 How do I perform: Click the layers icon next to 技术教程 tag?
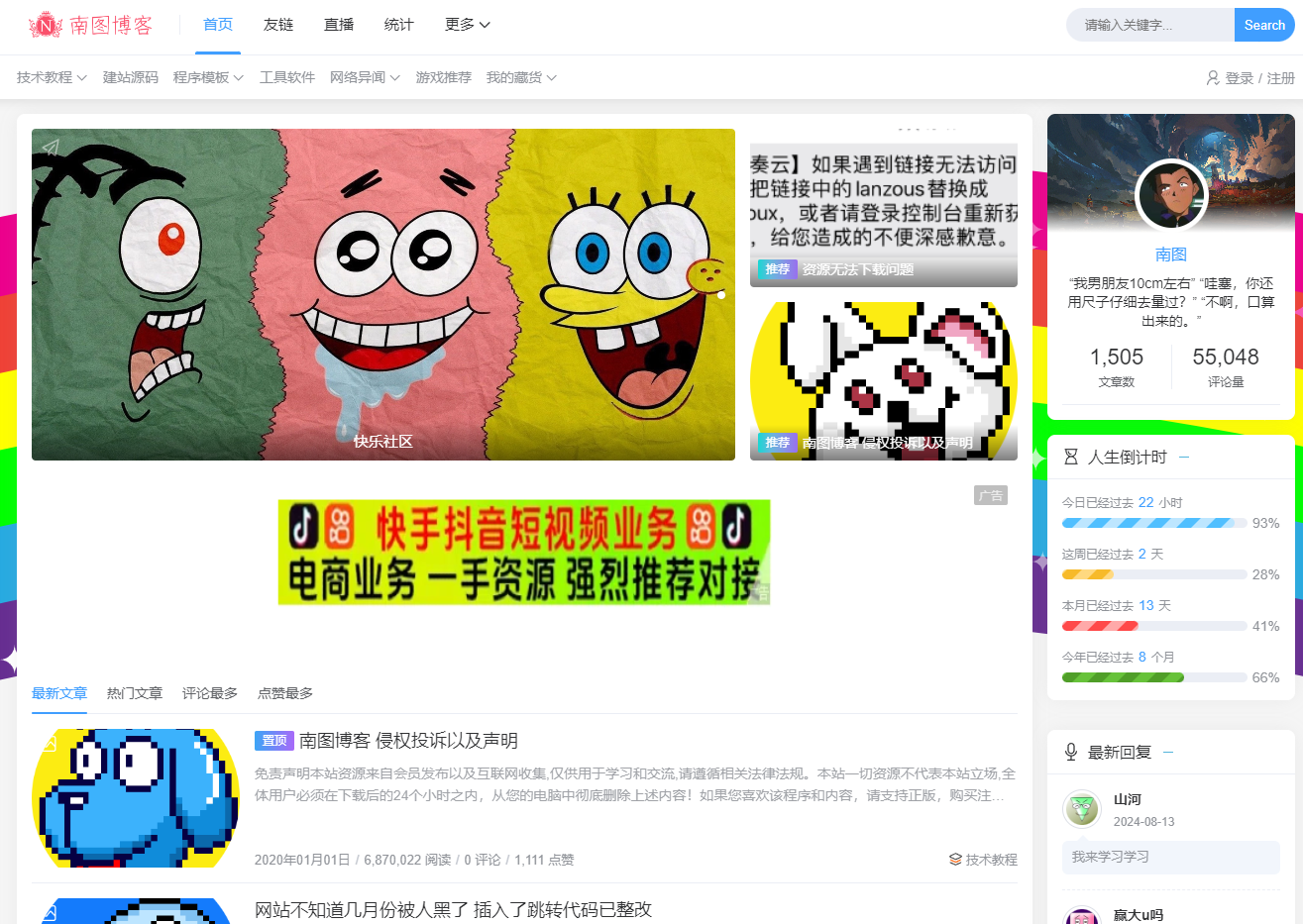tap(955, 860)
